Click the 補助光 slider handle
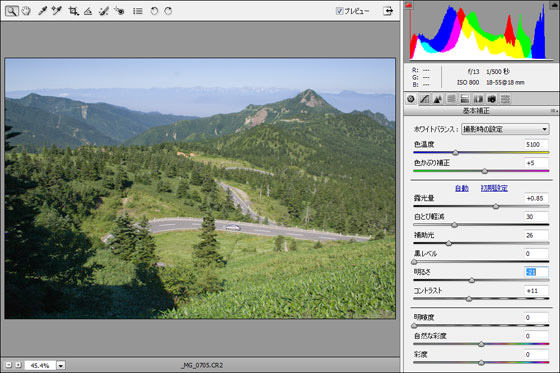560x373 pixels. [x=449, y=244]
